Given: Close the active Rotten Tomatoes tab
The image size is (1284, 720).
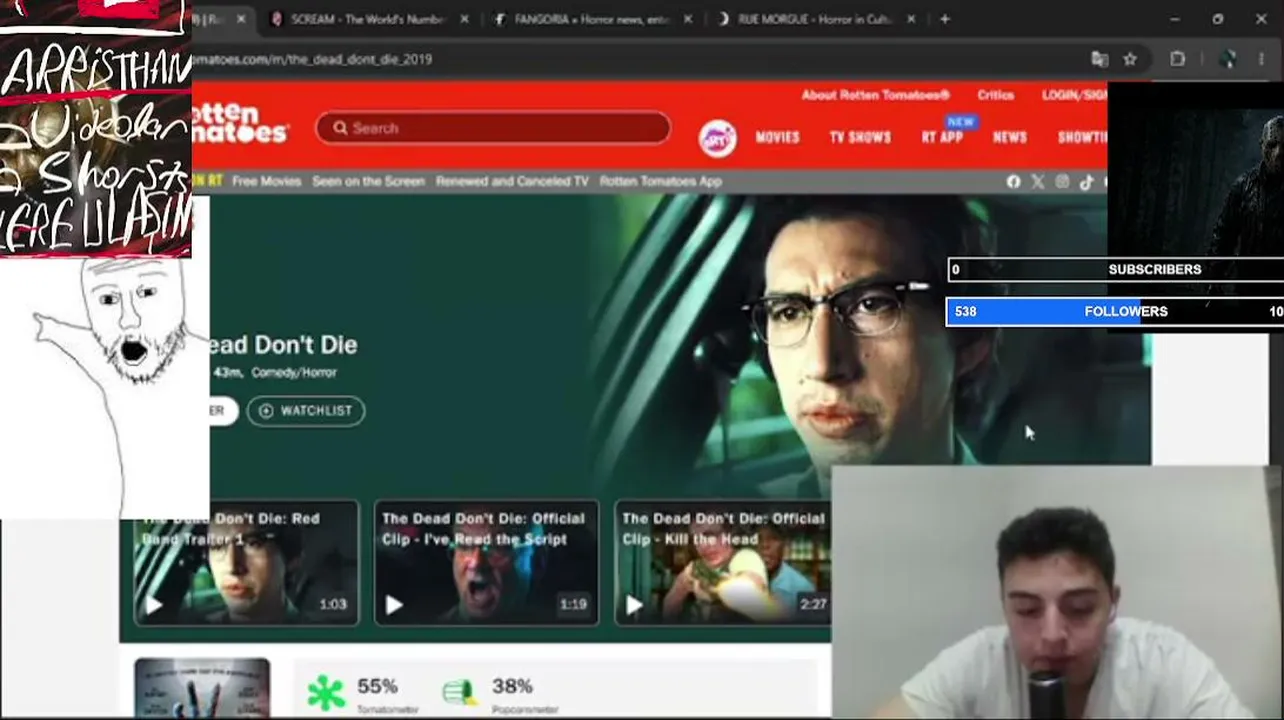Looking at the screenshot, I should coord(240,19).
